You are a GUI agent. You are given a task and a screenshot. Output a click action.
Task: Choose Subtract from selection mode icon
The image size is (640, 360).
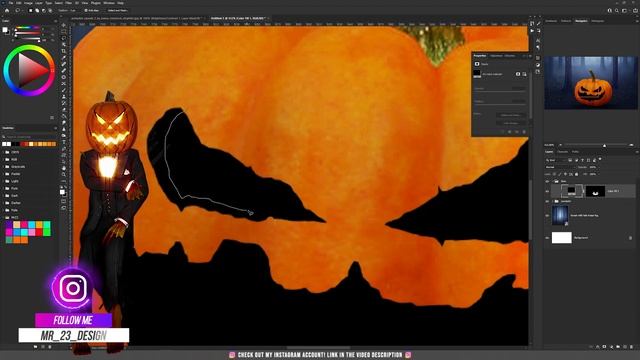[44, 11]
